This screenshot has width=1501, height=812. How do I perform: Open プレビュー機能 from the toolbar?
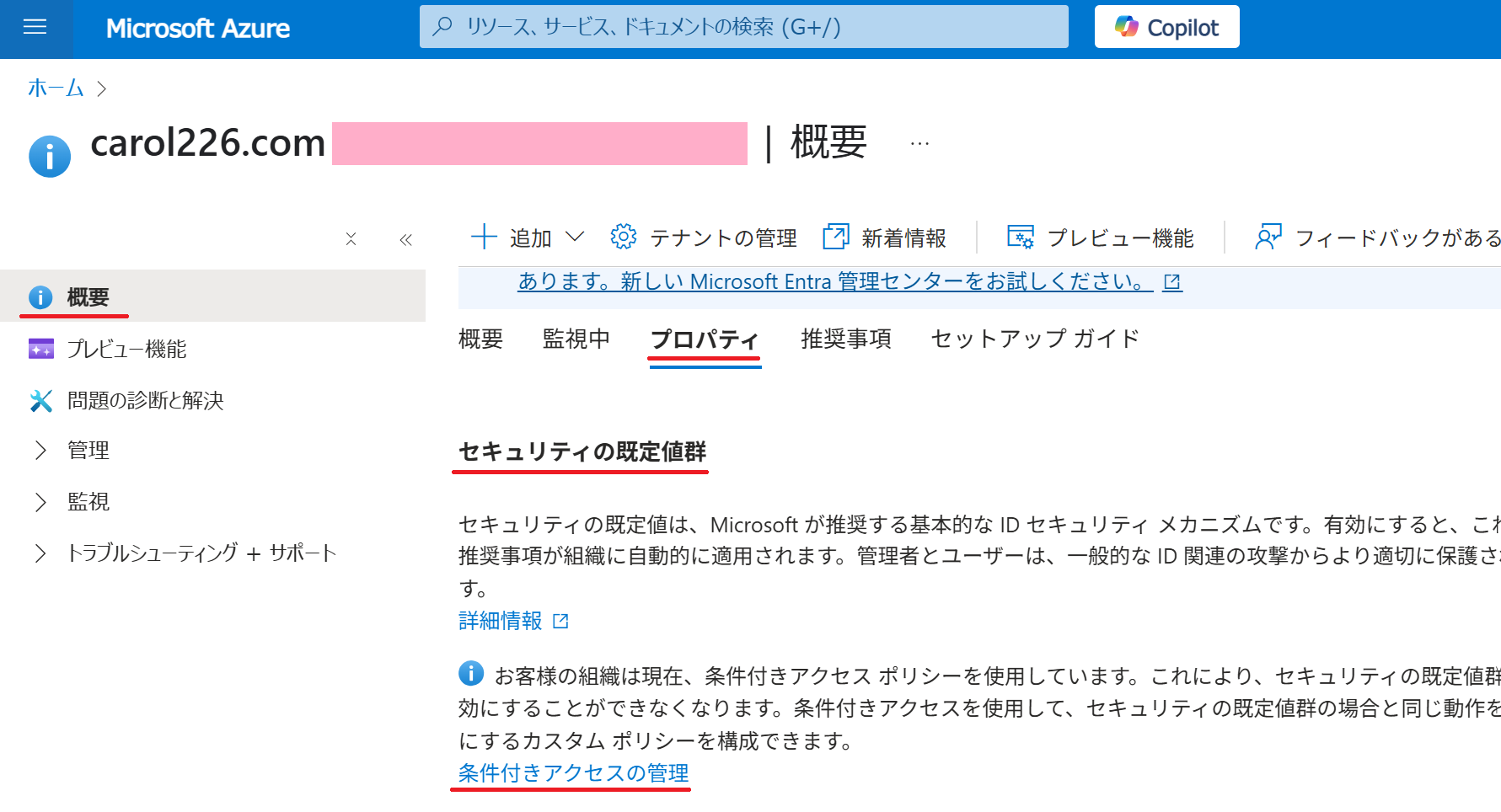click(x=1101, y=238)
